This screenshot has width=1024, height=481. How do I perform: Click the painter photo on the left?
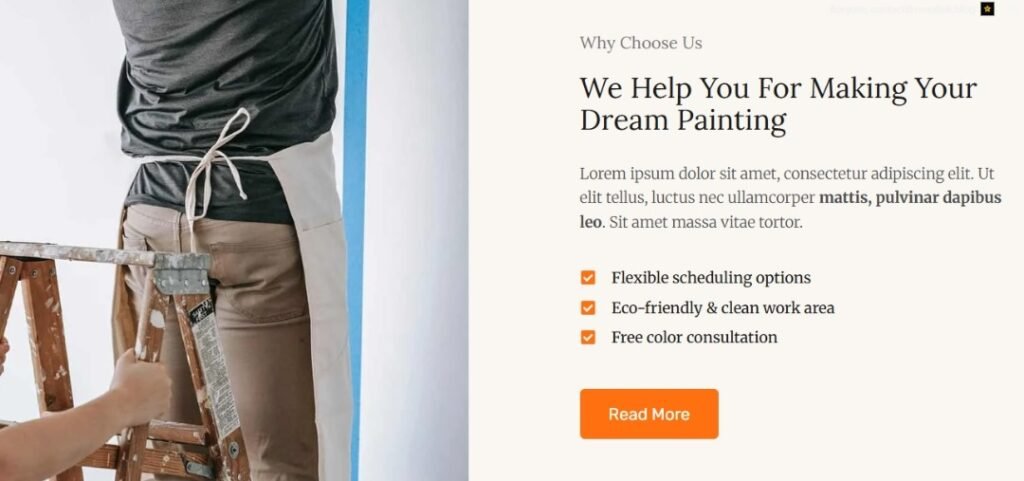234,240
